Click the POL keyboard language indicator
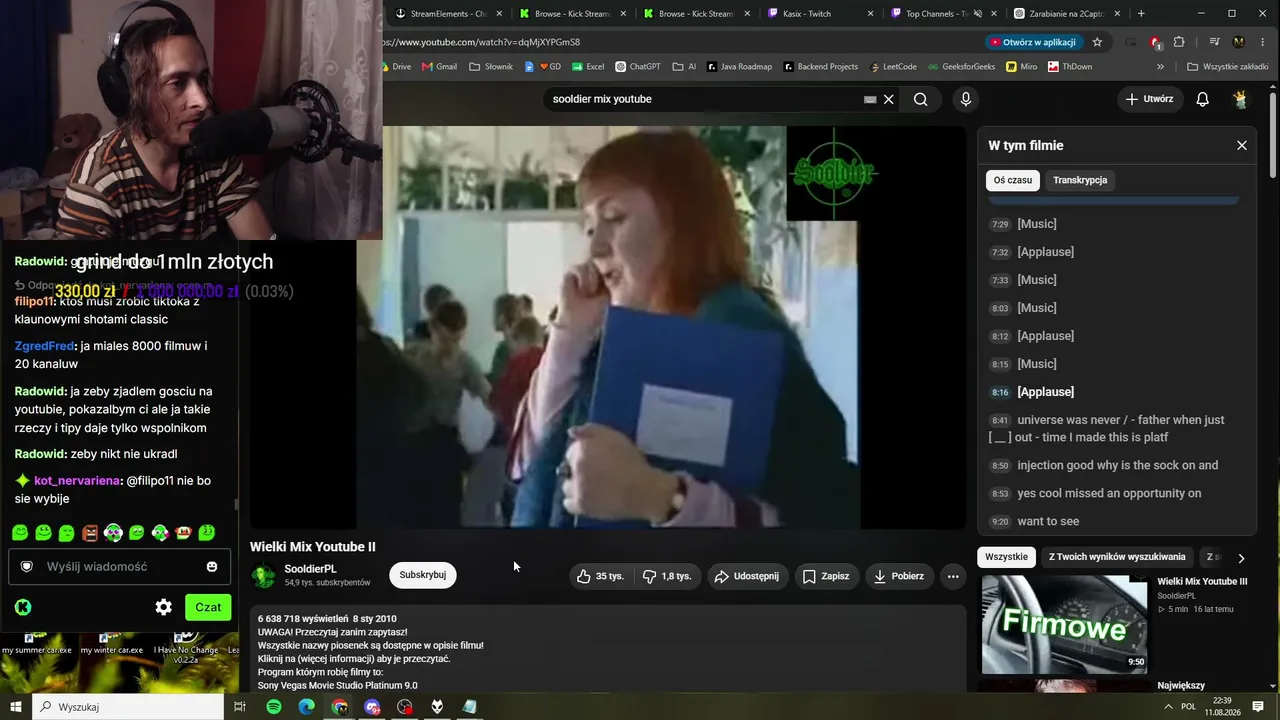This screenshot has height=720, width=1280. [x=1188, y=706]
